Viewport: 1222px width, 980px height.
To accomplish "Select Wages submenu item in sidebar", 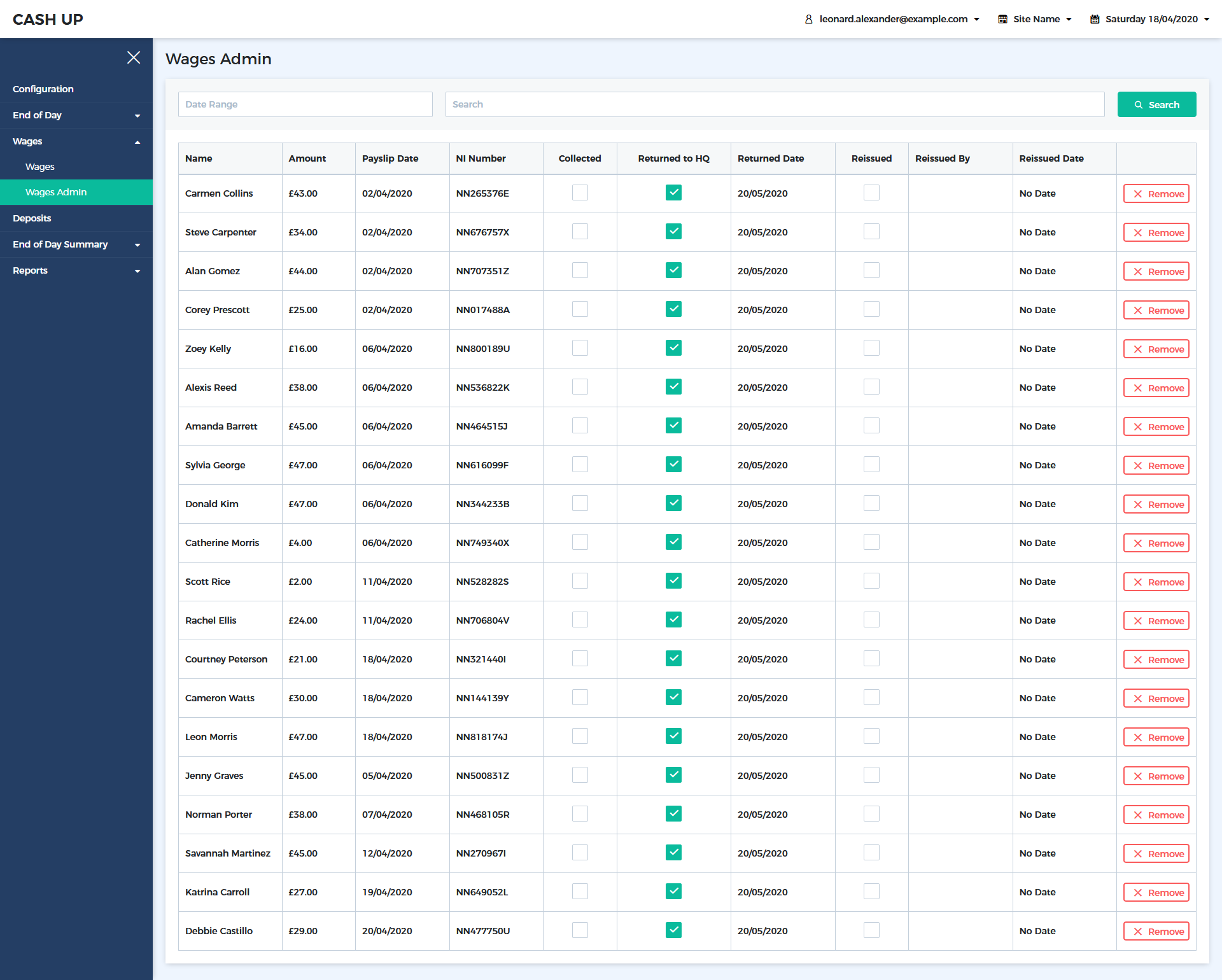I will pyautogui.click(x=40, y=167).
